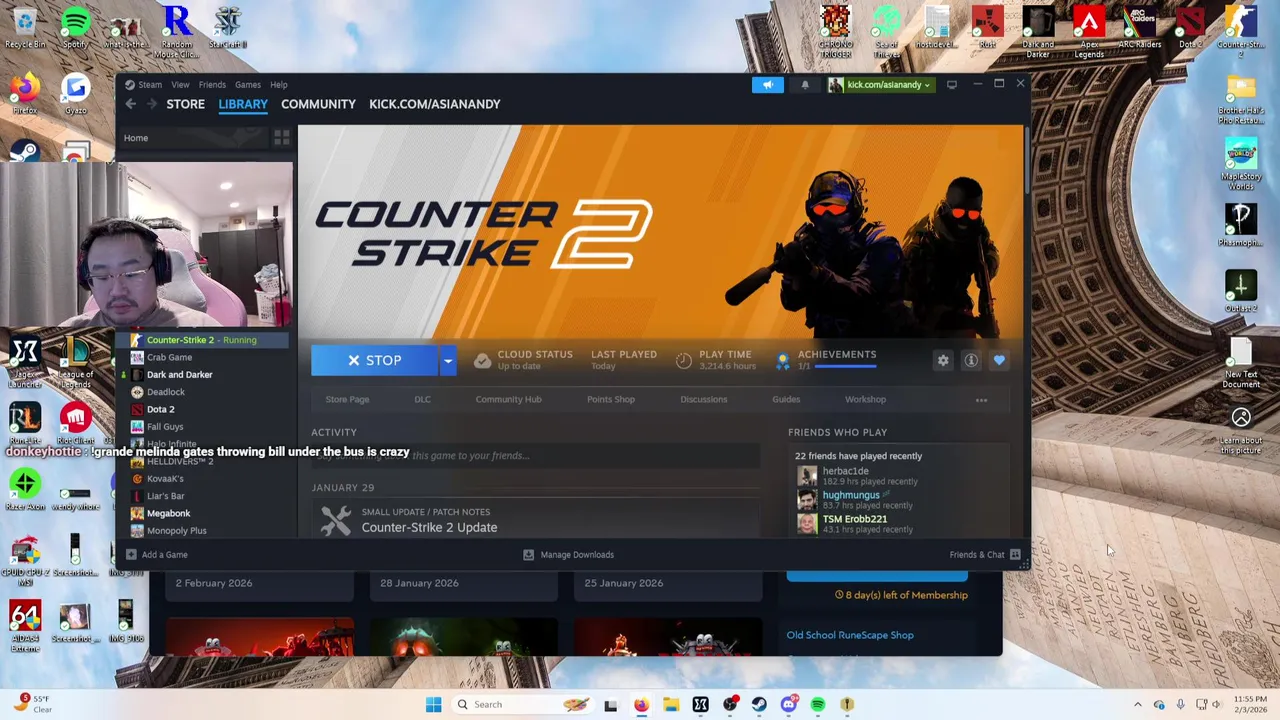Open Firefox from the taskbar
The image size is (1280, 720).
(x=641, y=704)
